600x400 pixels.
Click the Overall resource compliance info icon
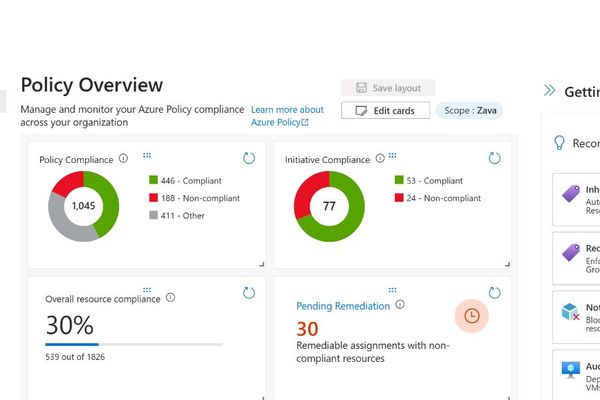point(170,297)
